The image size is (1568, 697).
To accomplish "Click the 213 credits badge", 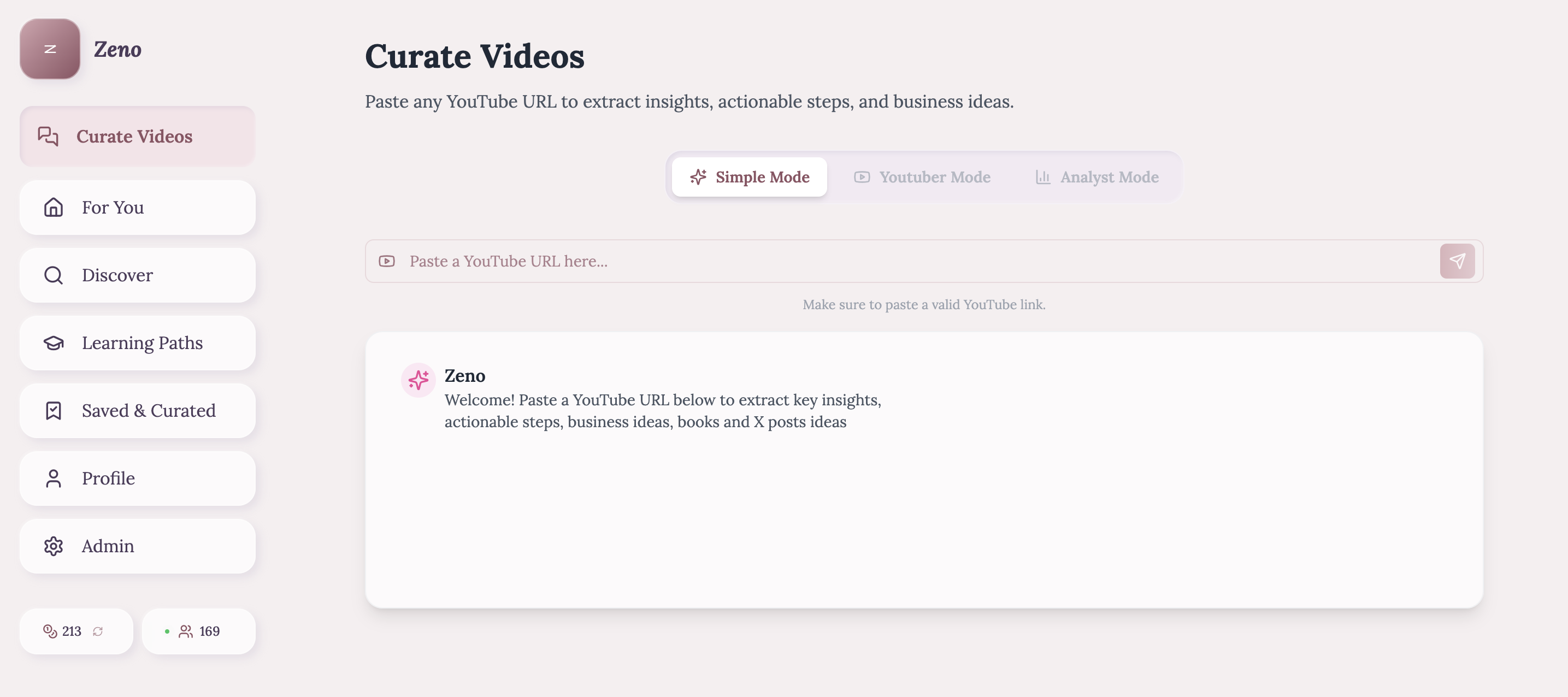I will pyautogui.click(x=71, y=631).
